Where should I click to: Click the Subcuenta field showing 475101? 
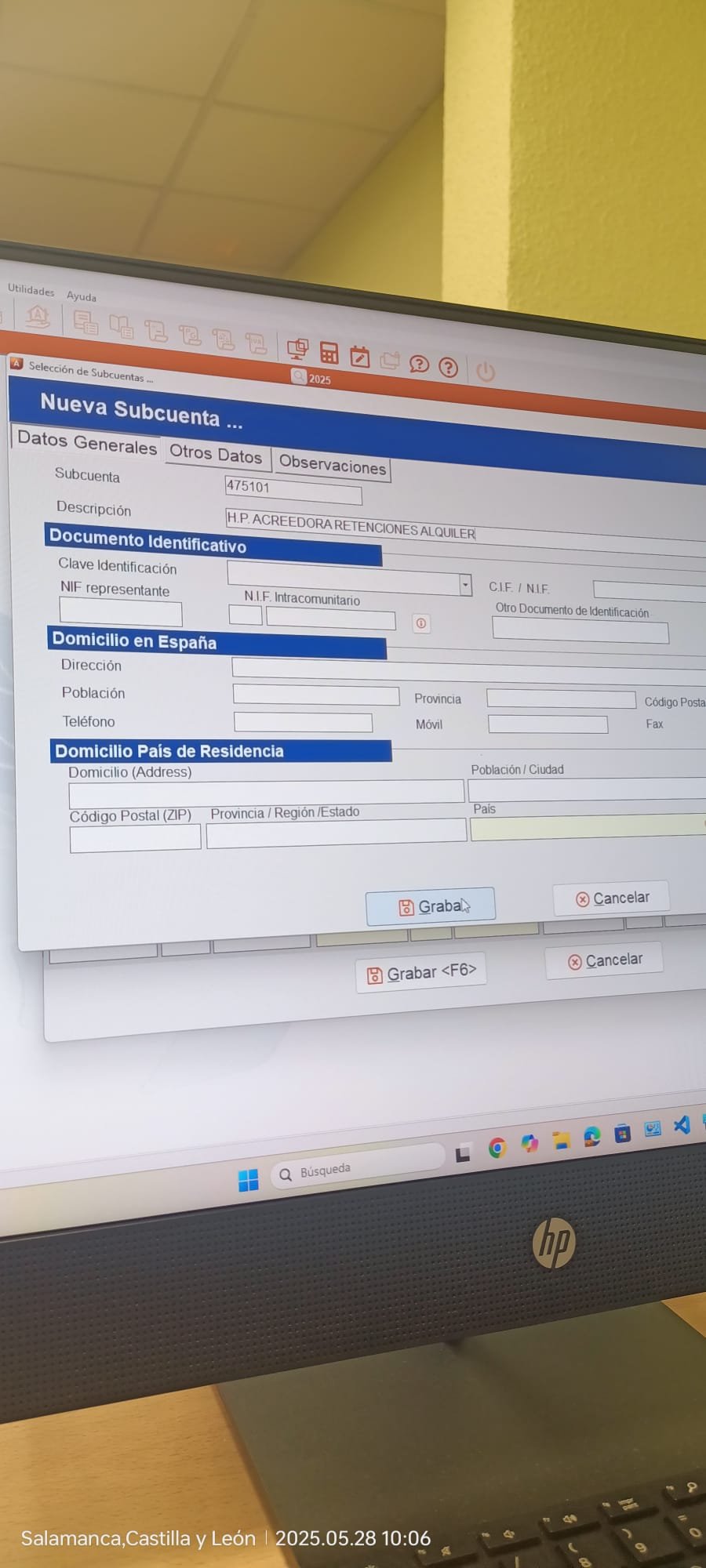pyautogui.click(x=293, y=491)
